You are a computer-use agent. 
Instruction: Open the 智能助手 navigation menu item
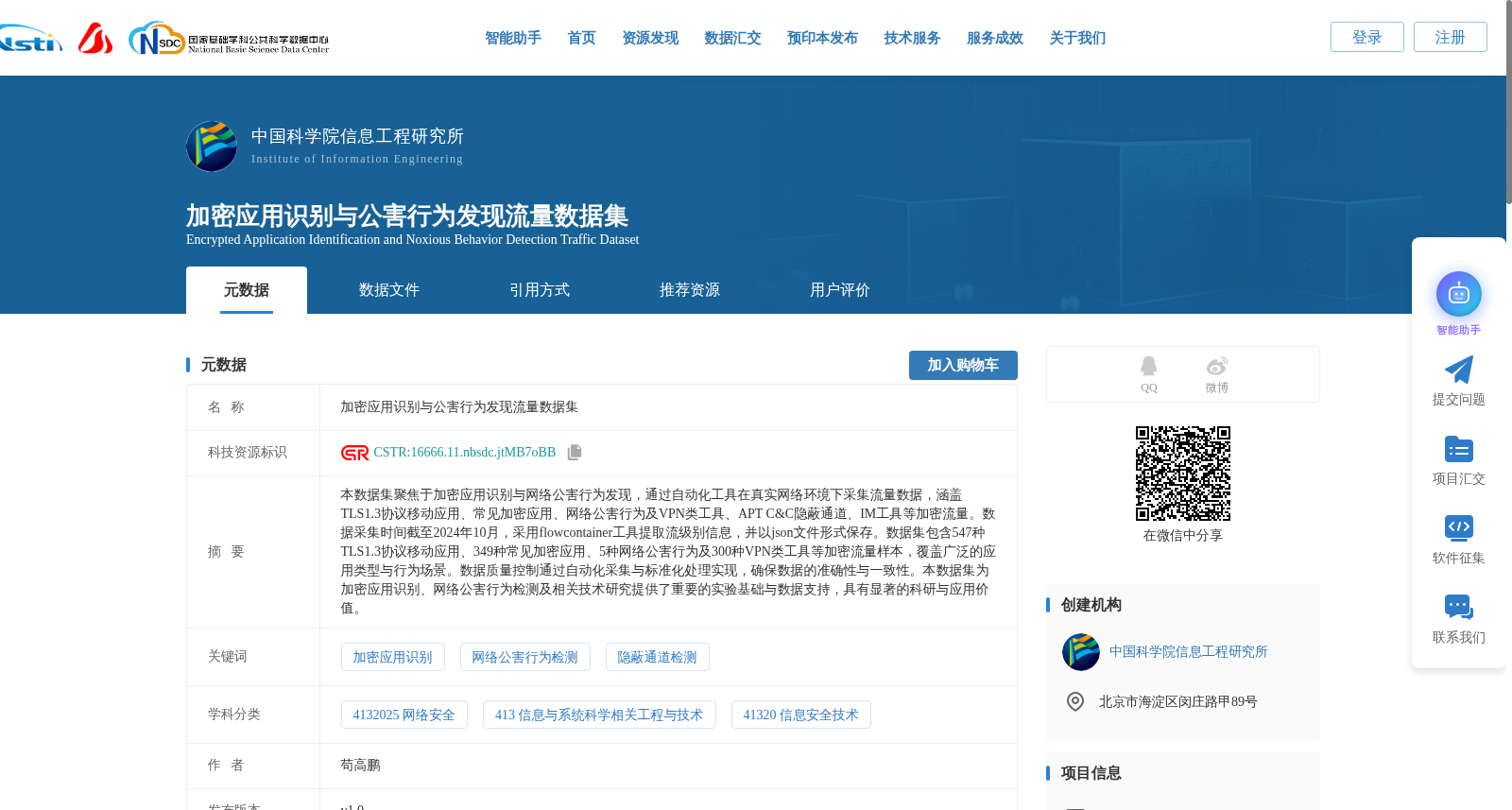(x=513, y=38)
